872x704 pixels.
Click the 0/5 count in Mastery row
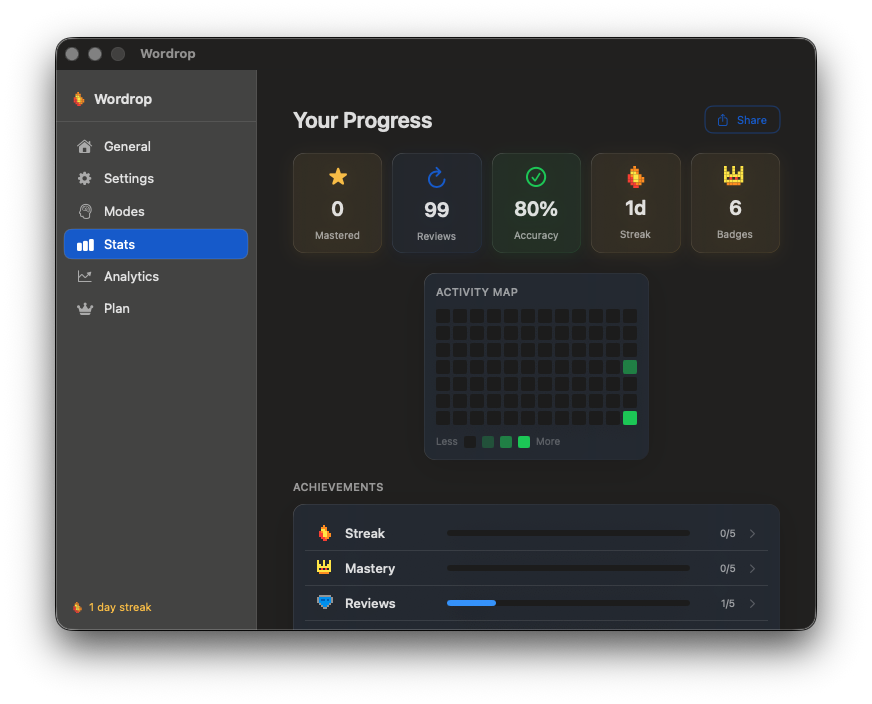click(727, 568)
